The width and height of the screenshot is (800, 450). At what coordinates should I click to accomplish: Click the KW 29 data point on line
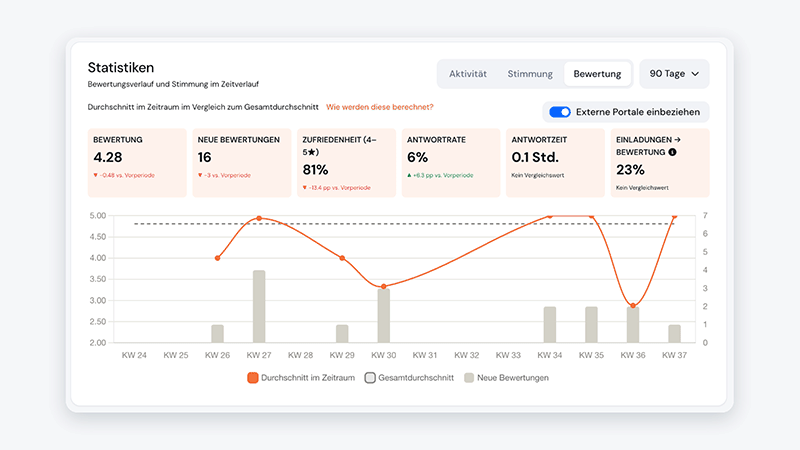coord(342,258)
